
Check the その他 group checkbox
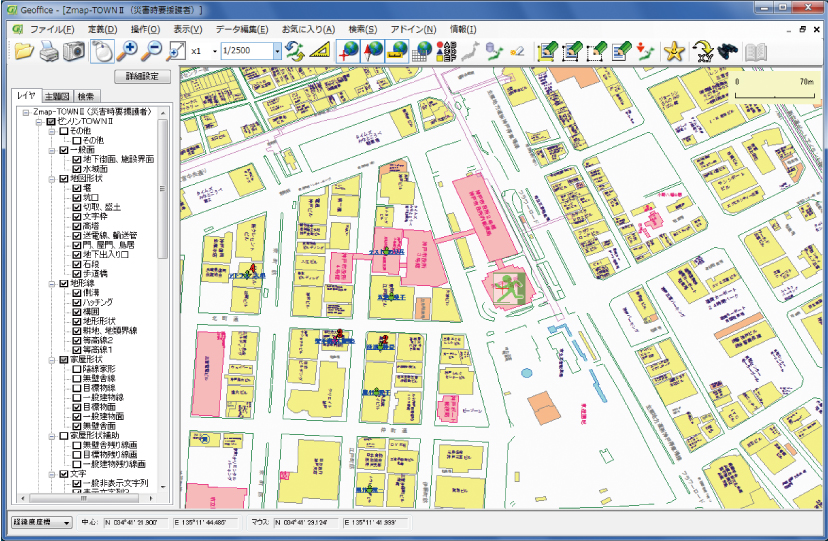pyautogui.click(x=64, y=131)
